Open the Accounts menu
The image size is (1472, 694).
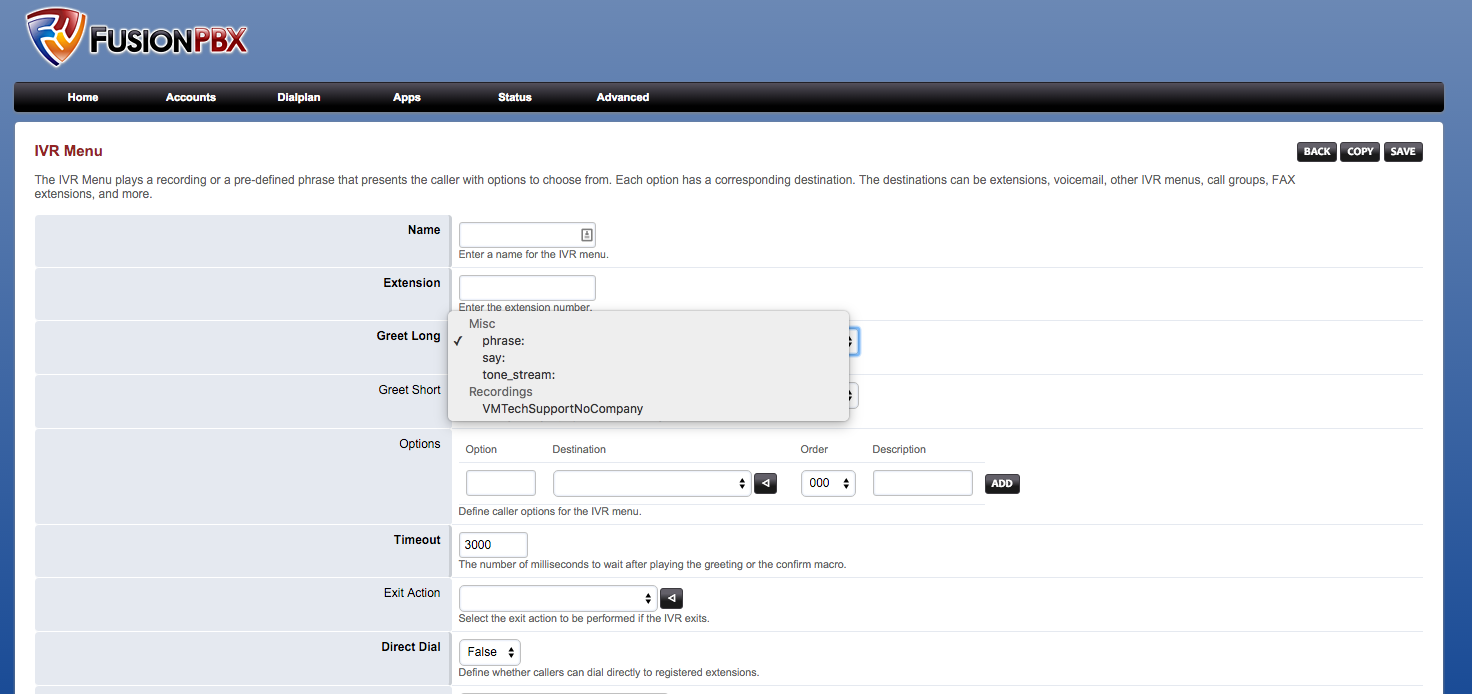tap(191, 97)
